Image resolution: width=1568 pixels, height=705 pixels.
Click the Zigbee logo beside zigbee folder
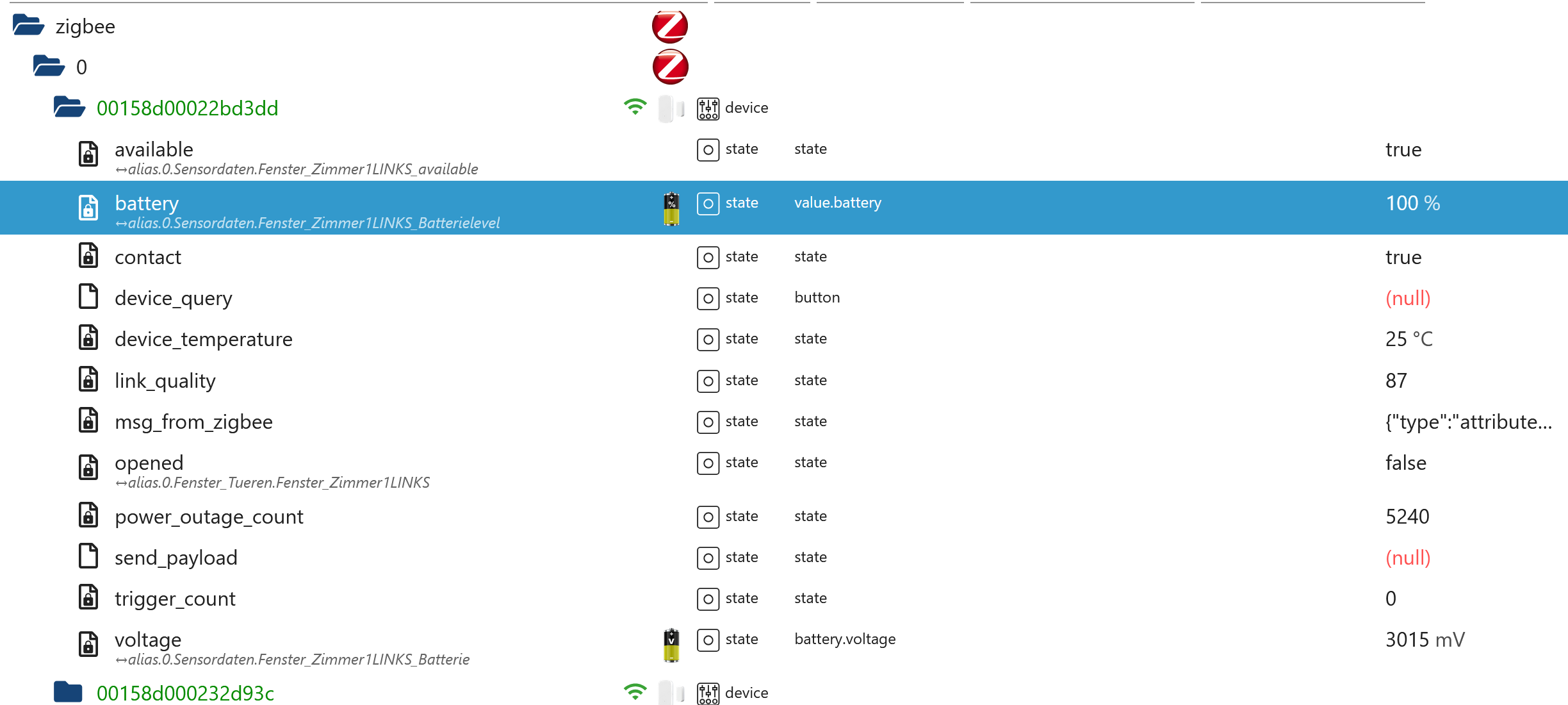point(669,26)
